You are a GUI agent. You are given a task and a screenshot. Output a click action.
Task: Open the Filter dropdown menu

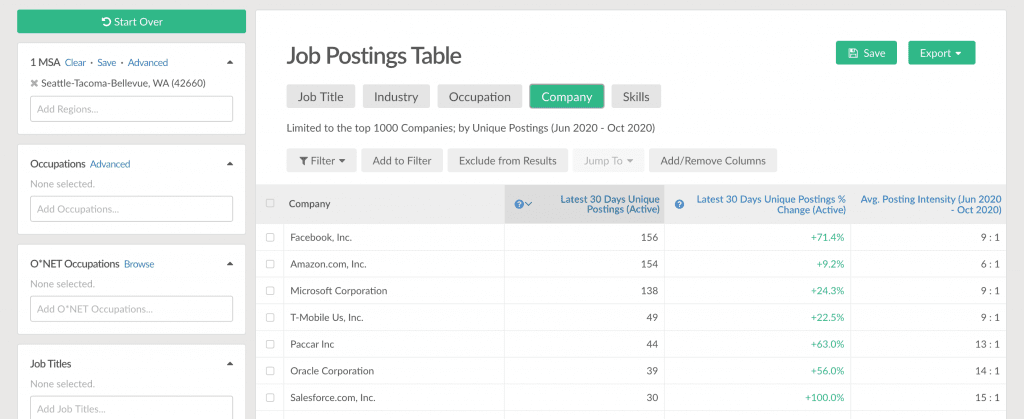click(321, 160)
